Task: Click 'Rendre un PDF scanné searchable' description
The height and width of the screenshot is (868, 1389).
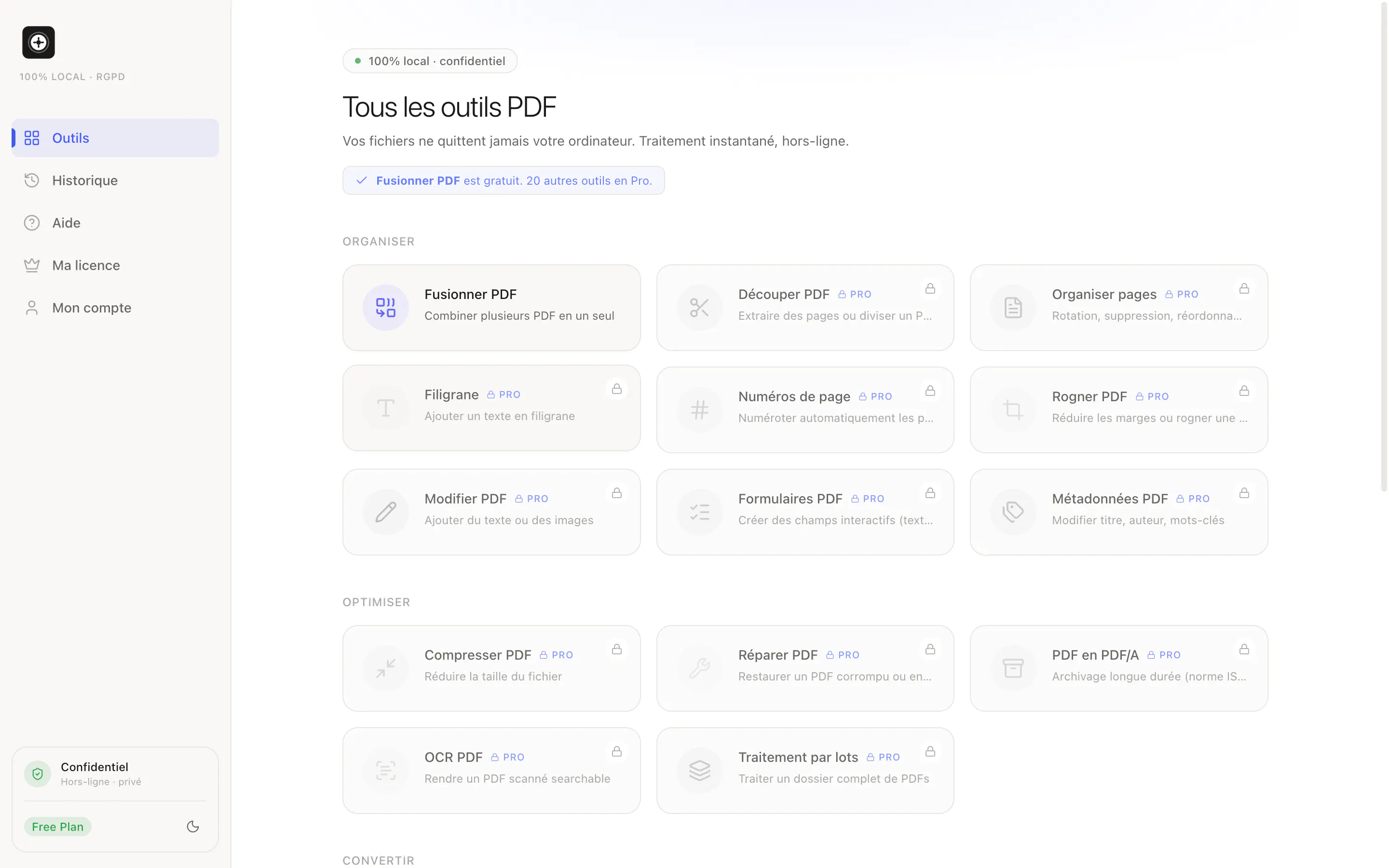Action: pos(517,778)
